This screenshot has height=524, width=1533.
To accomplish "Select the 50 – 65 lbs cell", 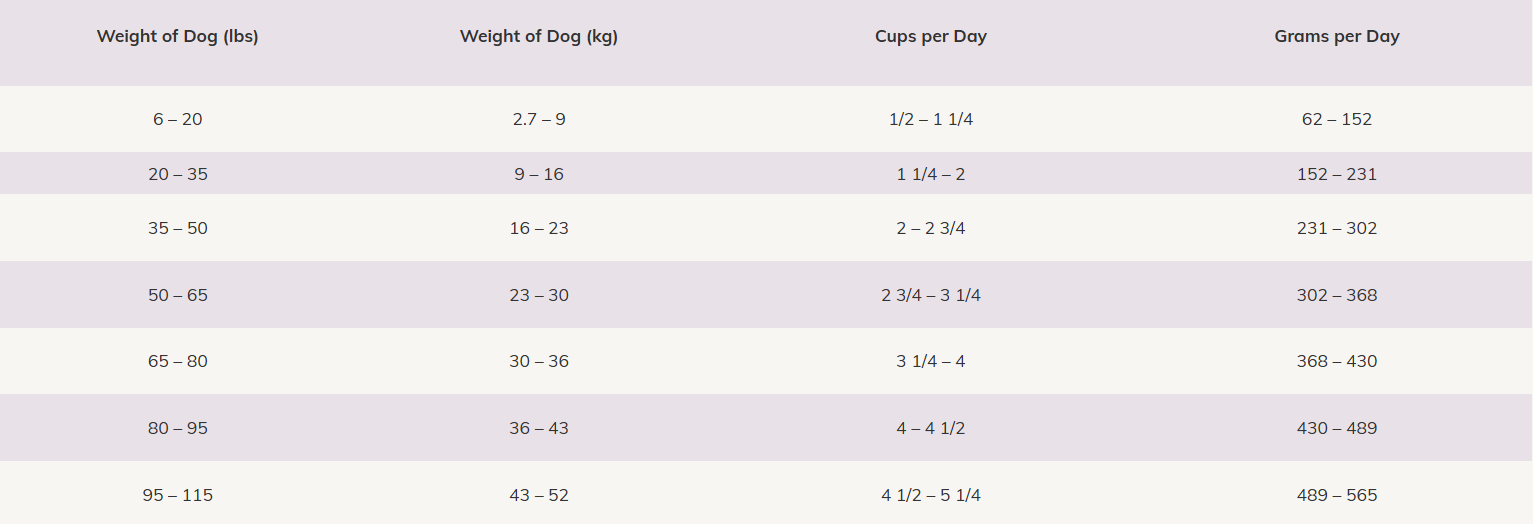I will point(177,295).
